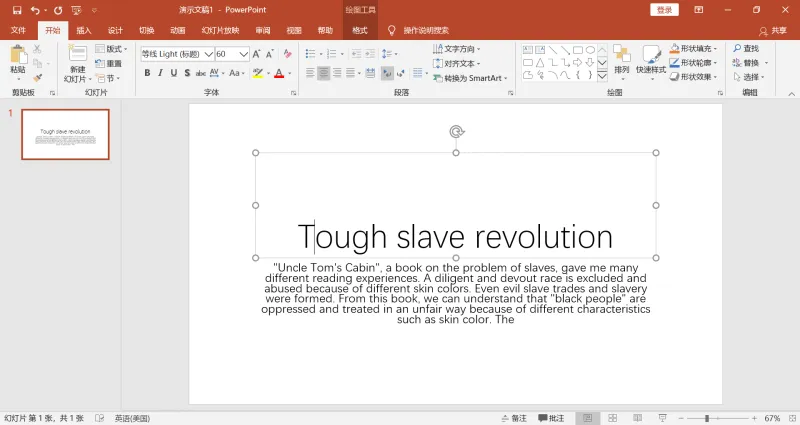Switch to the Format (格式) drawing tools tab
Viewport: 800px width, 425px height.
coord(360,30)
